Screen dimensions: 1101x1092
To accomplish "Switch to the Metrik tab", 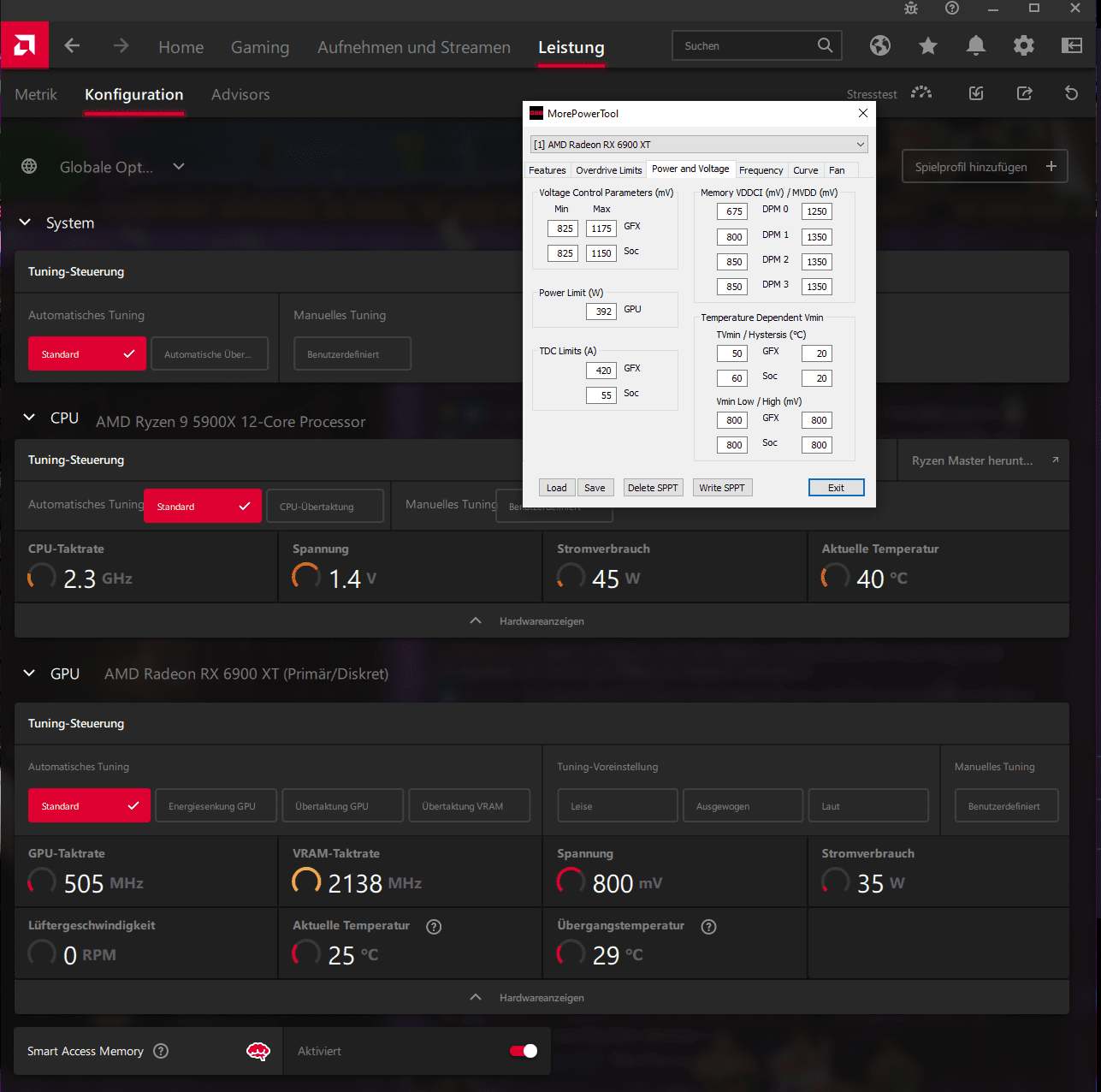I will (x=36, y=94).
